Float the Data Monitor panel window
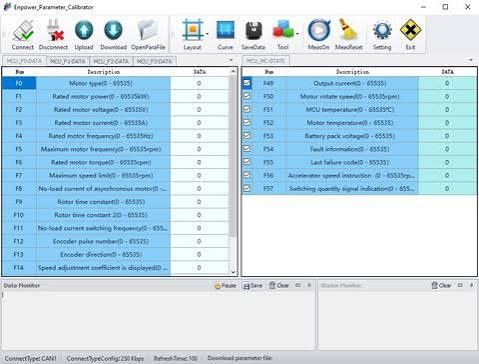Screen dimensions: 479x364 coord(298,285)
